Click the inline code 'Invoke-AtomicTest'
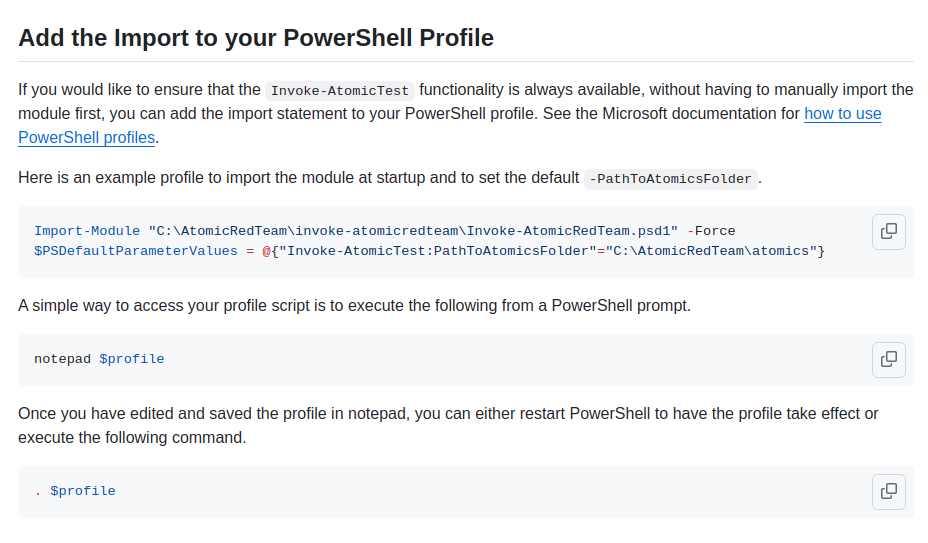This screenshot has height=543, width=928. (340, 90)
